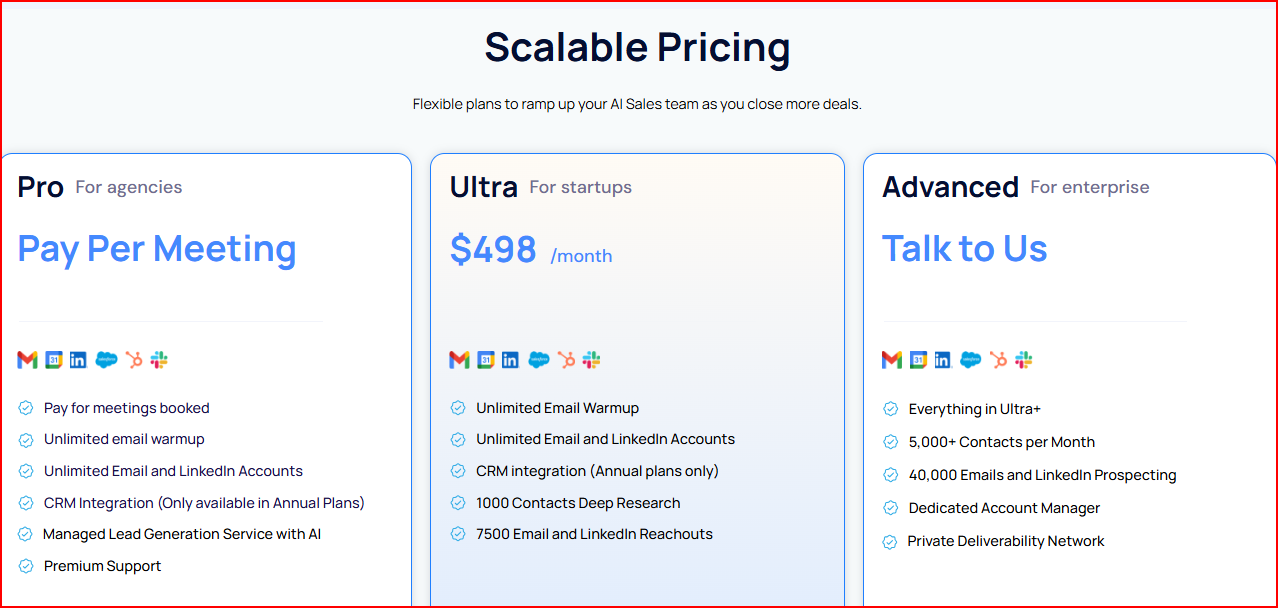Click the HubSpot icon in the Ultra card
This screenshot has height=608, width=1278.
(565, 359)
